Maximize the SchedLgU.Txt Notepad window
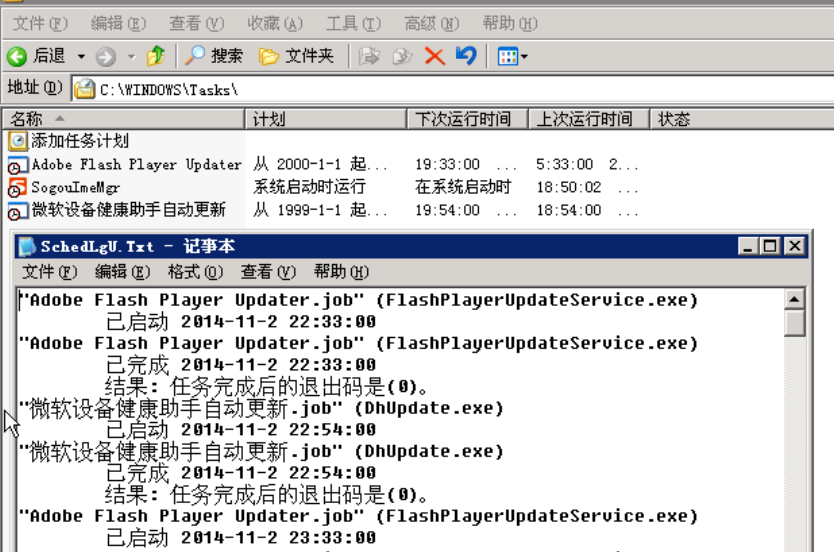Screen dimensions: 834x552 click(x=770, y=246)
